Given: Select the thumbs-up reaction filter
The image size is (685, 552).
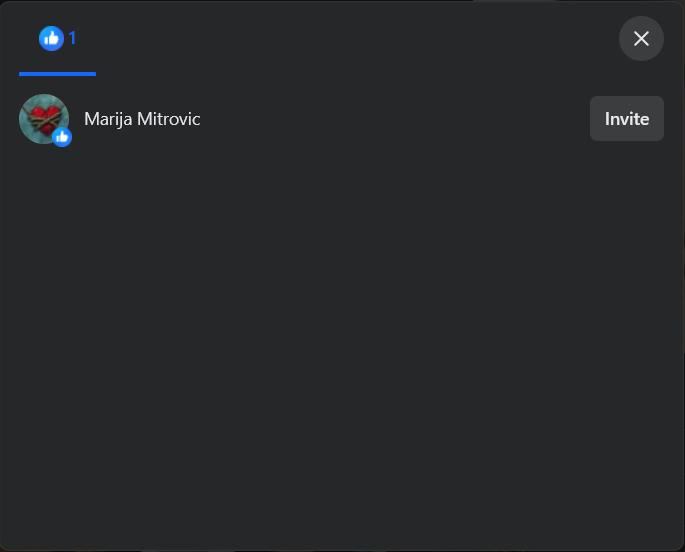Looking at the screenshot, I should click(x=57, y=39).
